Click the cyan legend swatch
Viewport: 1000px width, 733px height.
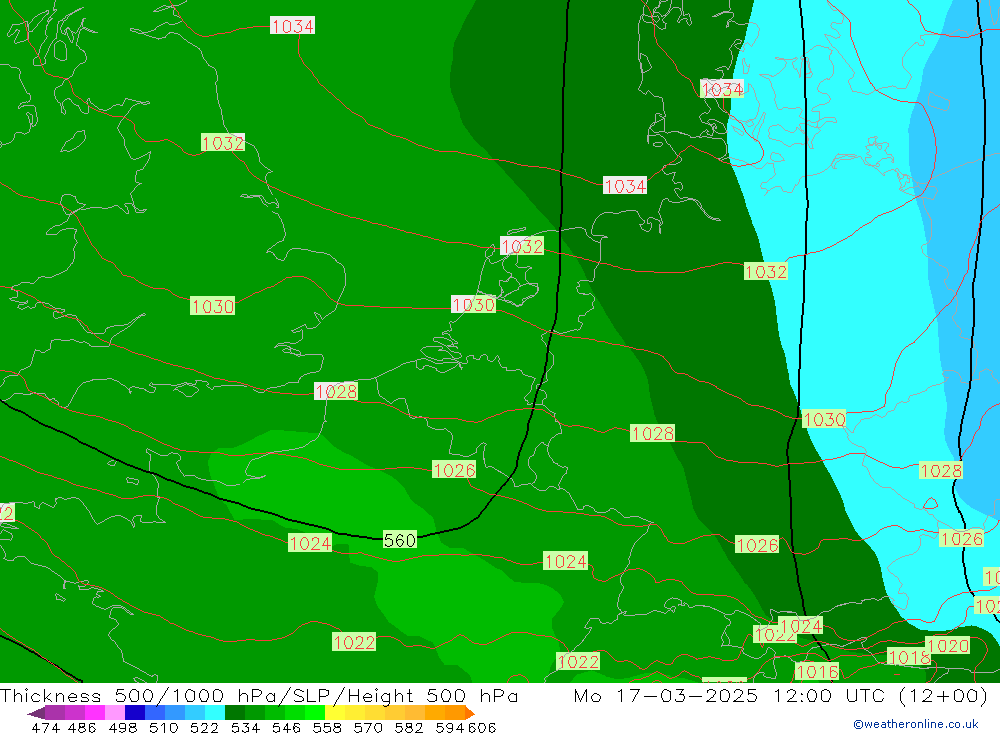coord(215,713)
